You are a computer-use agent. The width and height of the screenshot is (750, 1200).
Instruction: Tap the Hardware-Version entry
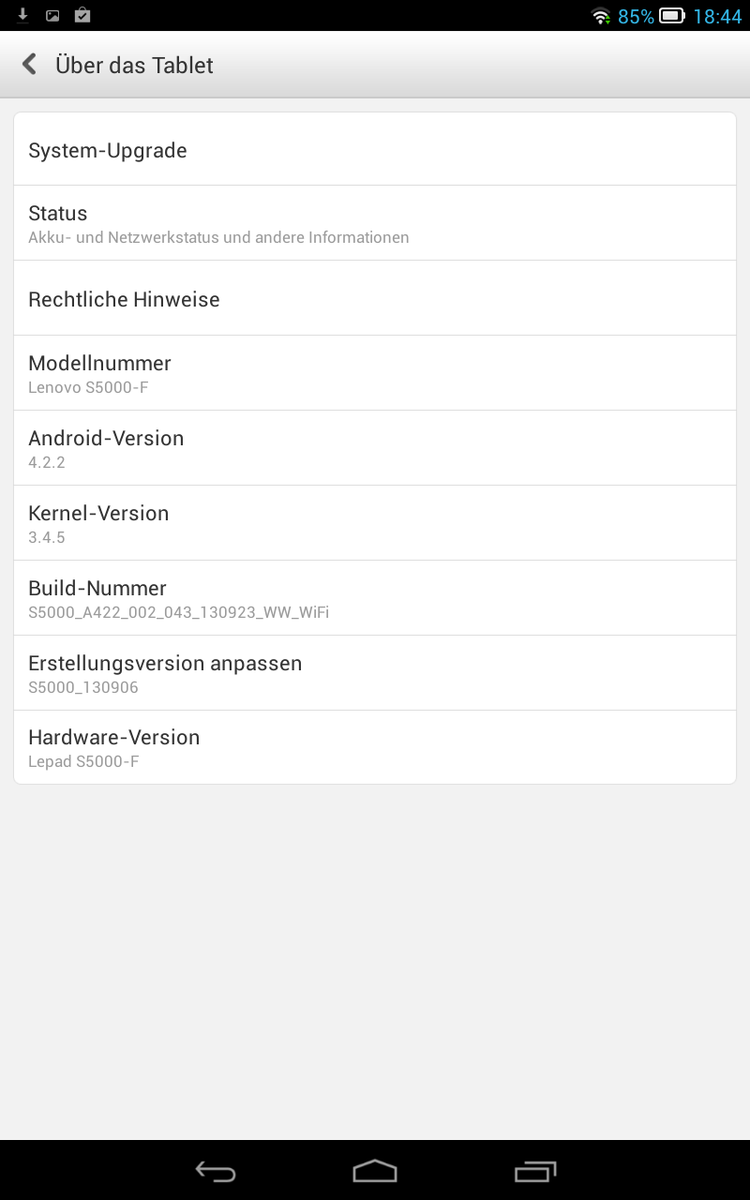coord(375,747)
